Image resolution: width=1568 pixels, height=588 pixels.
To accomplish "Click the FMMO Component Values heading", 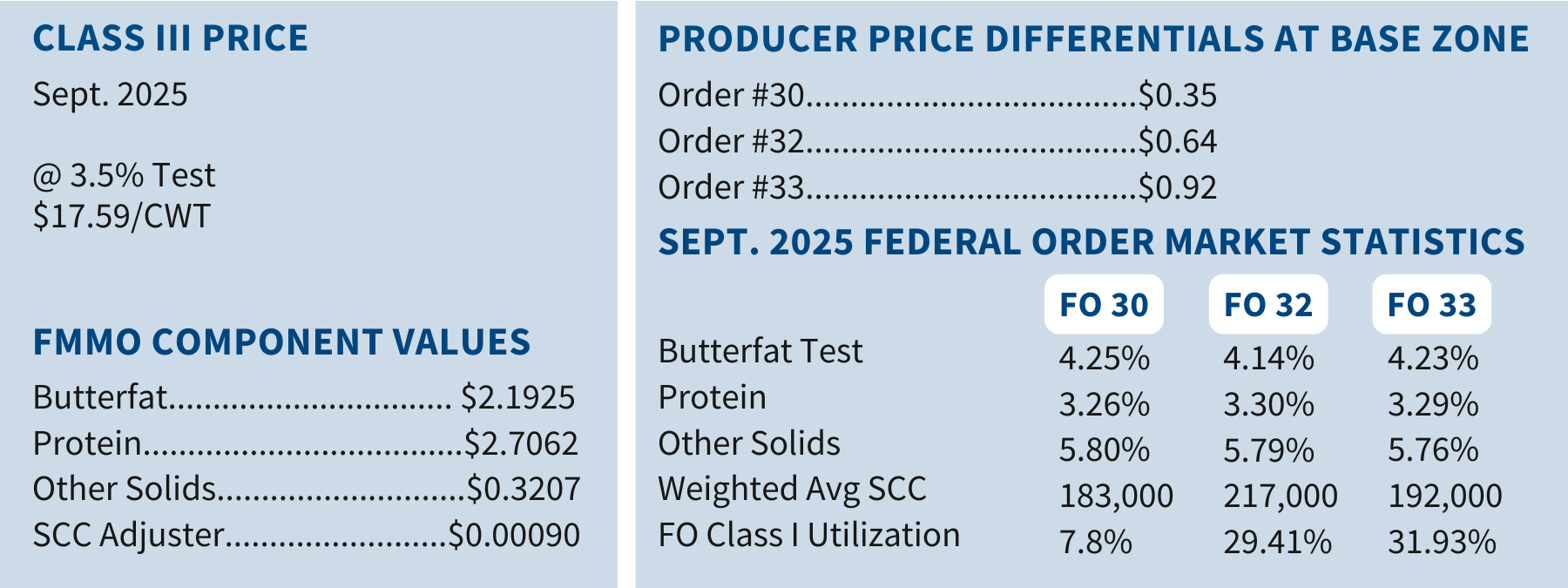I will pos(281,342).
